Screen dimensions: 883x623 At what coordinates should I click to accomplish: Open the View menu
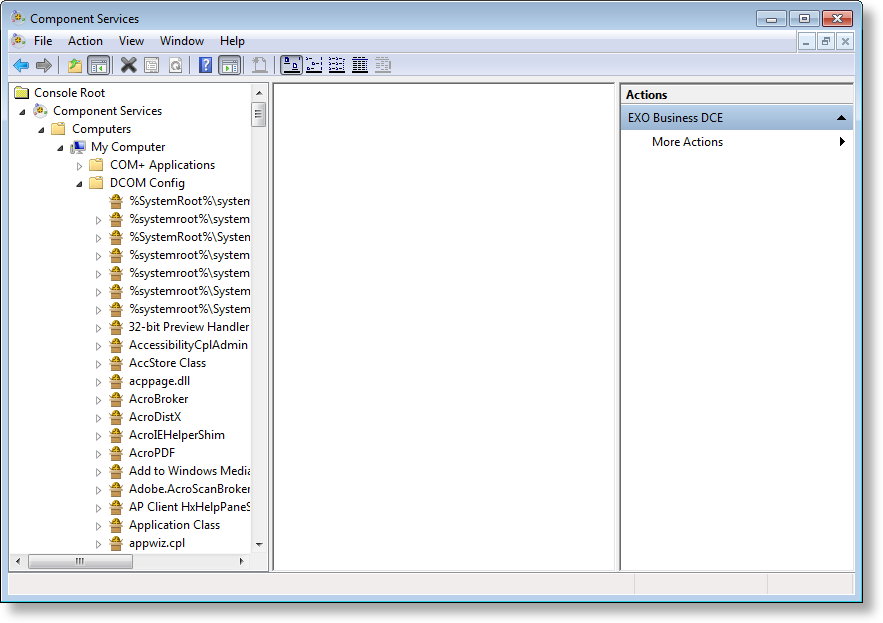131,41
